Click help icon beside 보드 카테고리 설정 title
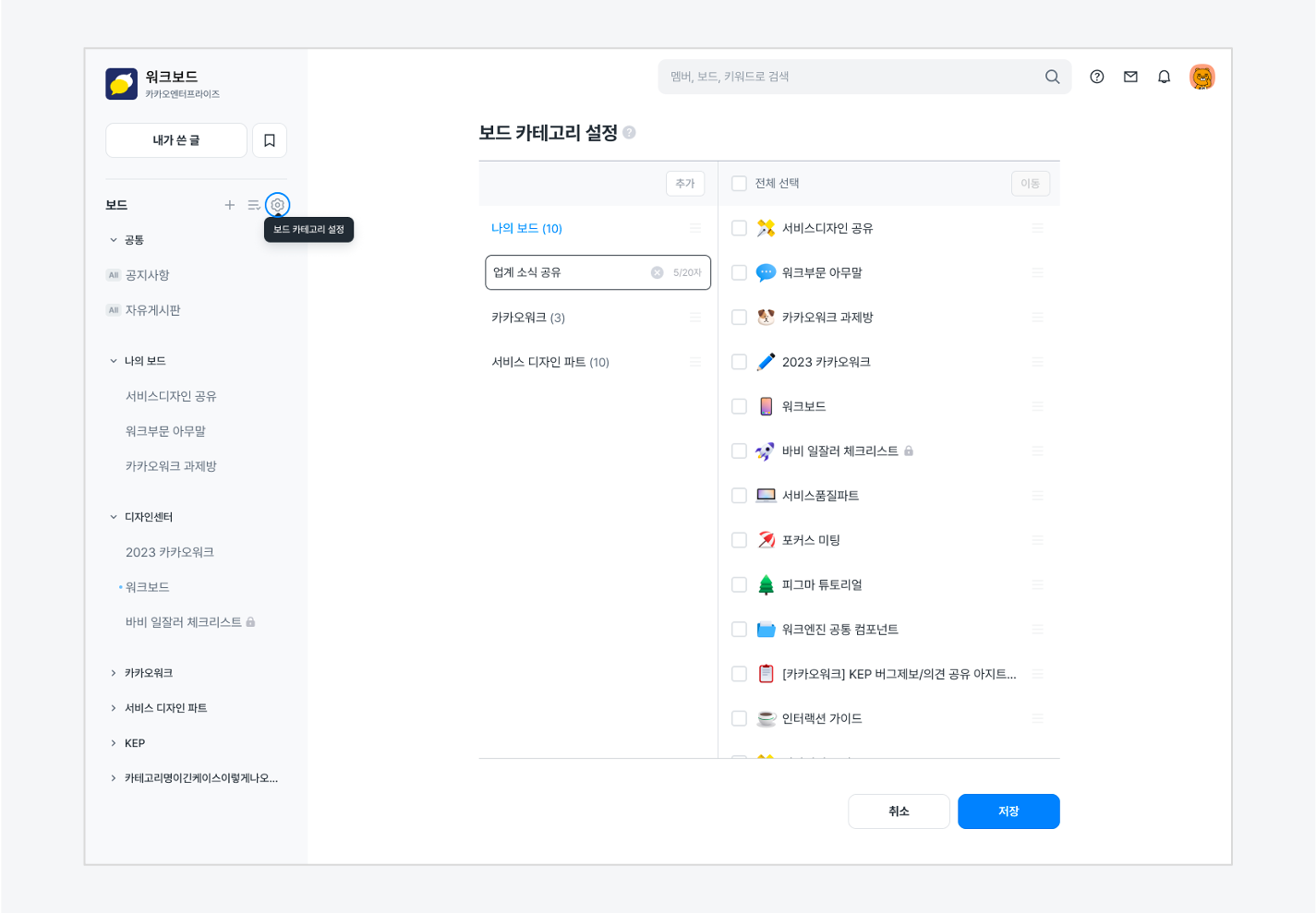 pyautogui.click(x=629, y=133)
